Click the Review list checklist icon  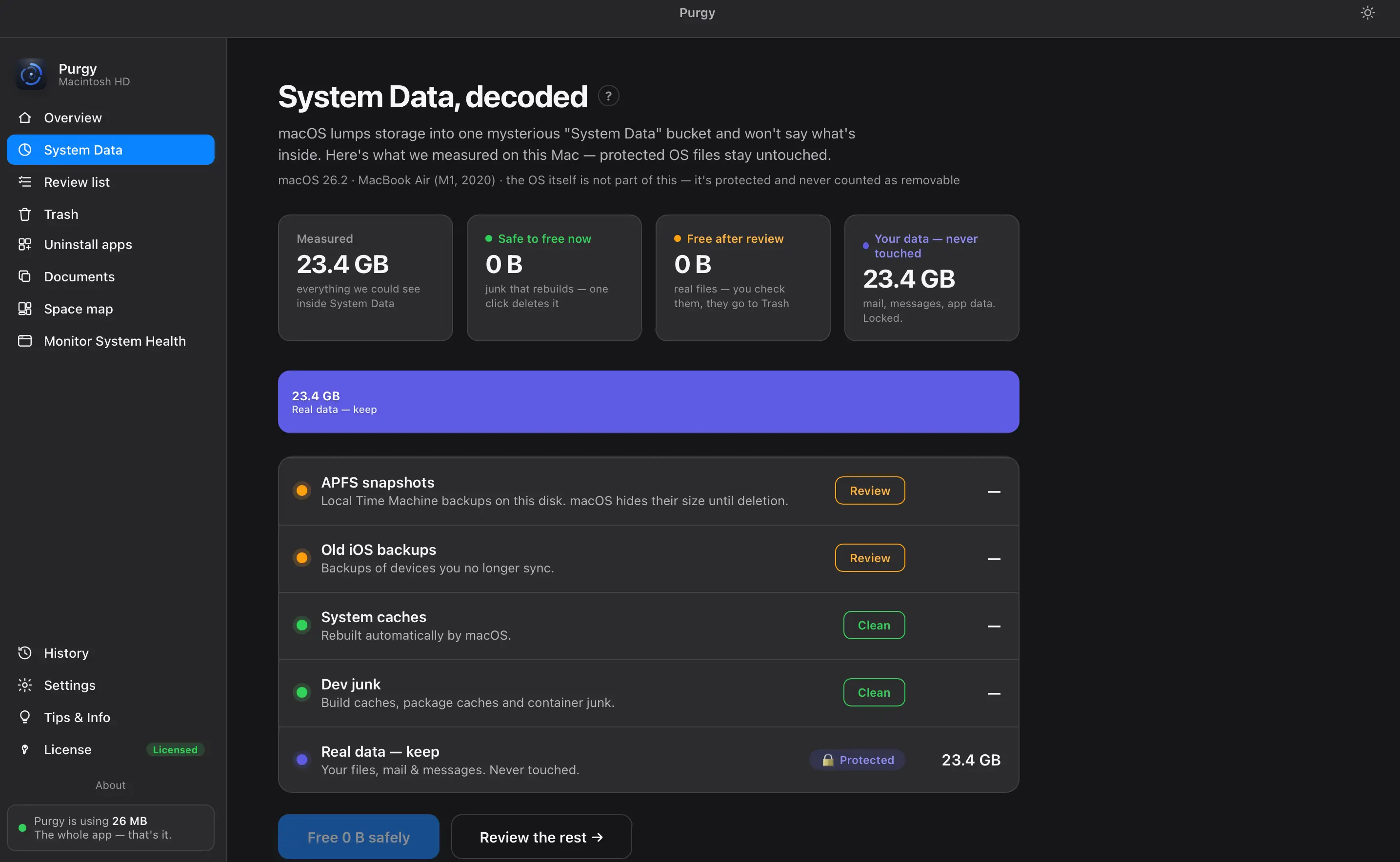coord(24,182)
